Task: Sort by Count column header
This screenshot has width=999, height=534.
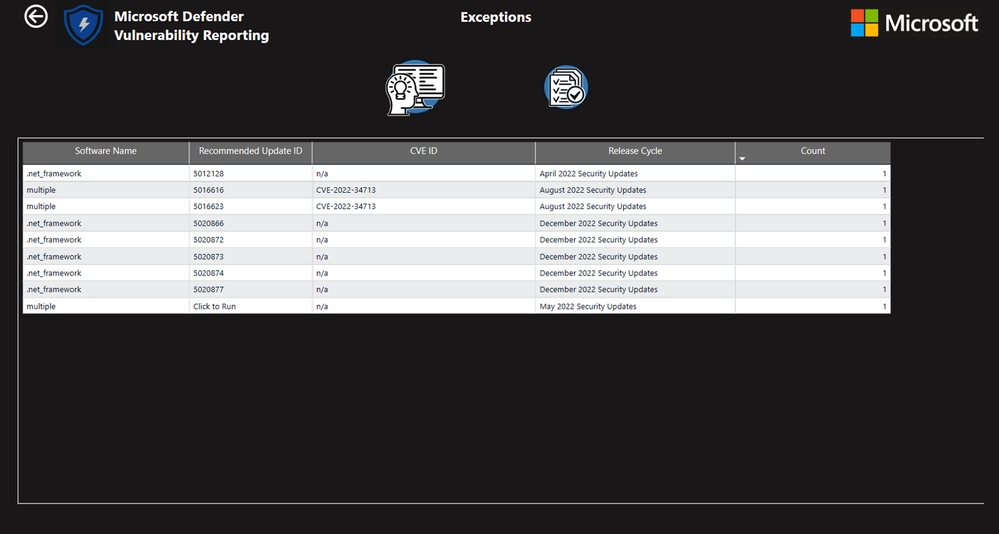Action: point(812,151)
